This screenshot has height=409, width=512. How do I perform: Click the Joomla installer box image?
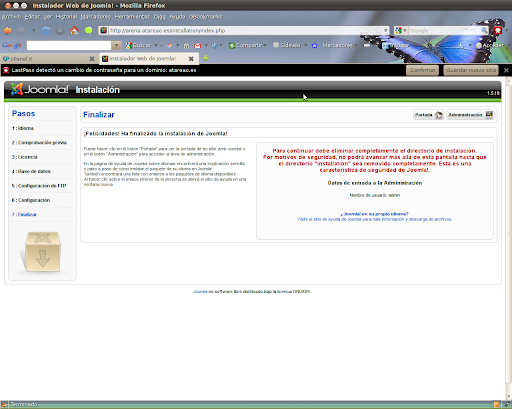point(42,252)
